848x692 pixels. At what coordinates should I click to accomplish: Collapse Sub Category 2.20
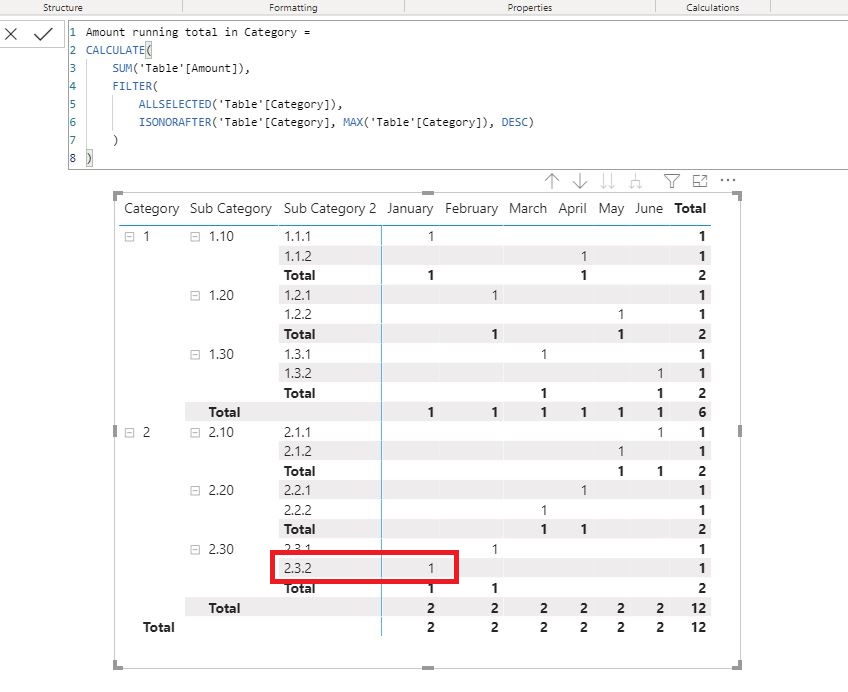tap(195, 490)
